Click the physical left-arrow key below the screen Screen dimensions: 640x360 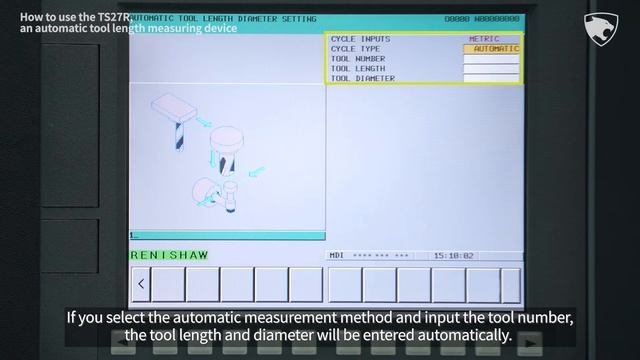(x=123, y=343)
